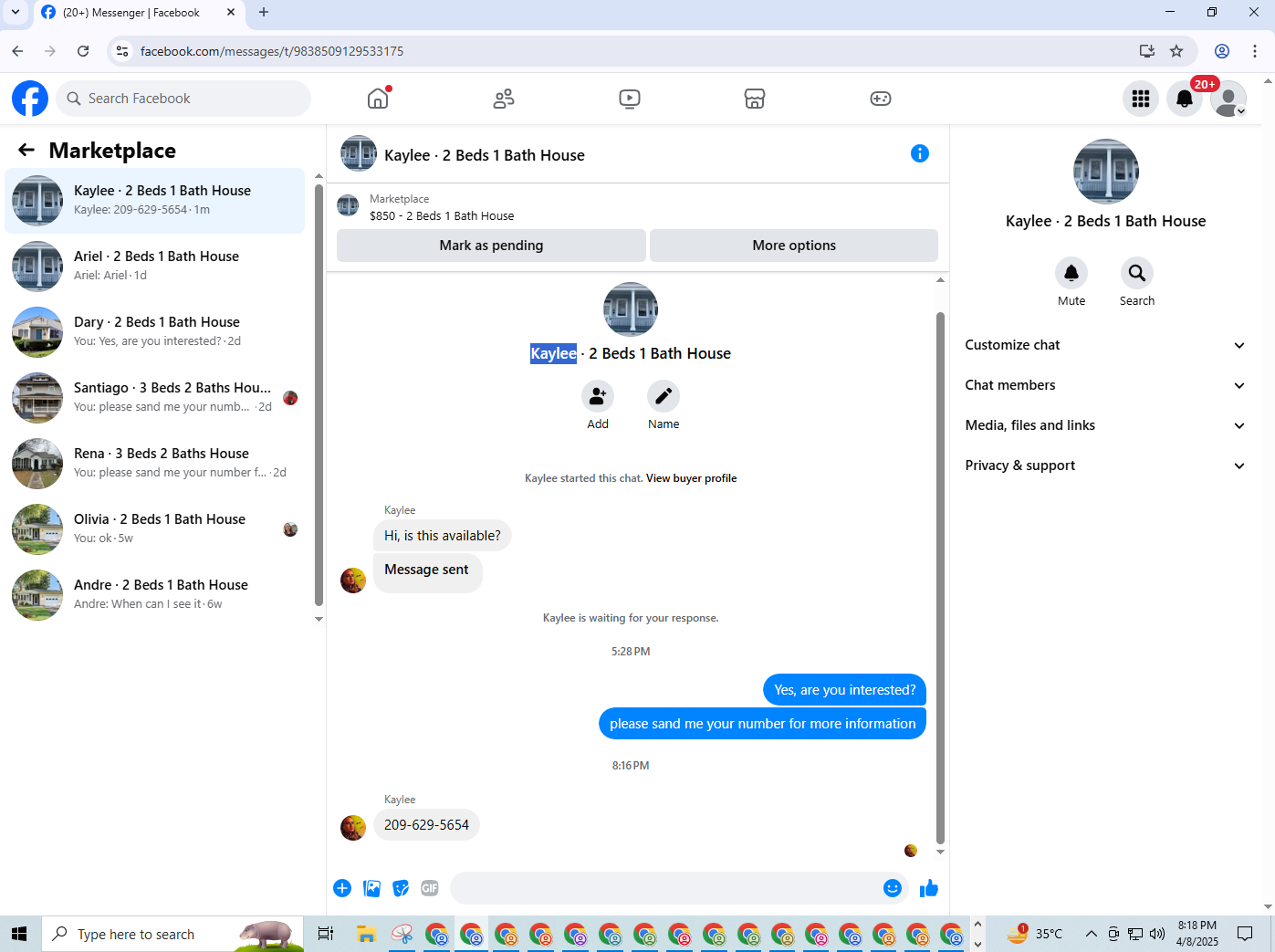This screenshot has height=952, width=1275.
Task: Choose a GIF icon in composer
Action: click(430, 888)
